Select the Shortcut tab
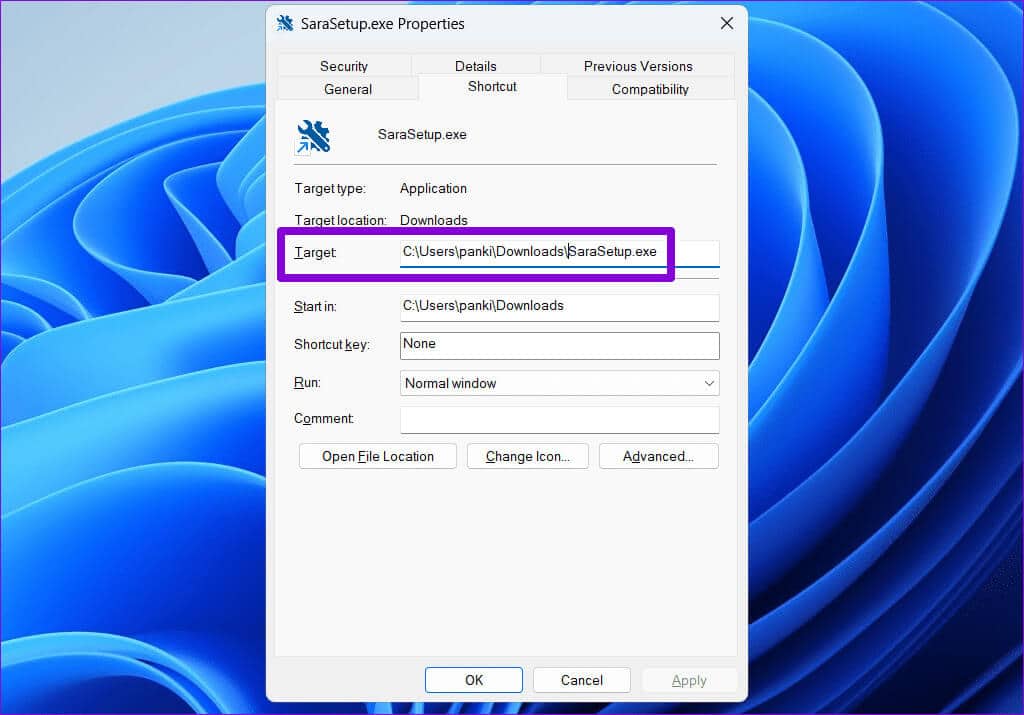This screenshot has height=715, width=1024. 492,86
